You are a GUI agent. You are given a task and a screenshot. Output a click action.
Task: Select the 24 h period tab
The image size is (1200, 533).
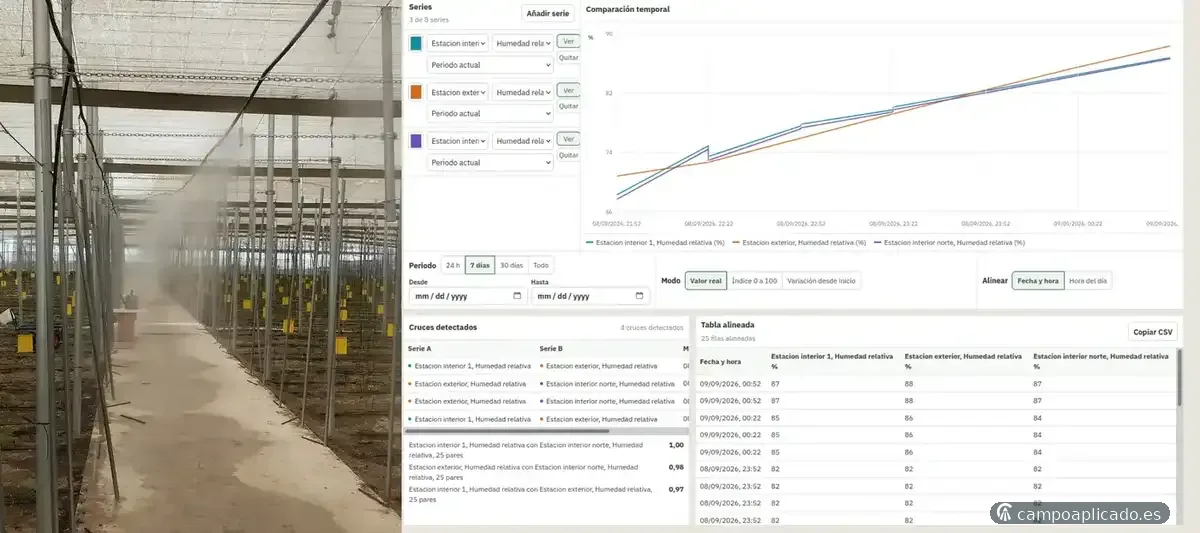(453, 265)
